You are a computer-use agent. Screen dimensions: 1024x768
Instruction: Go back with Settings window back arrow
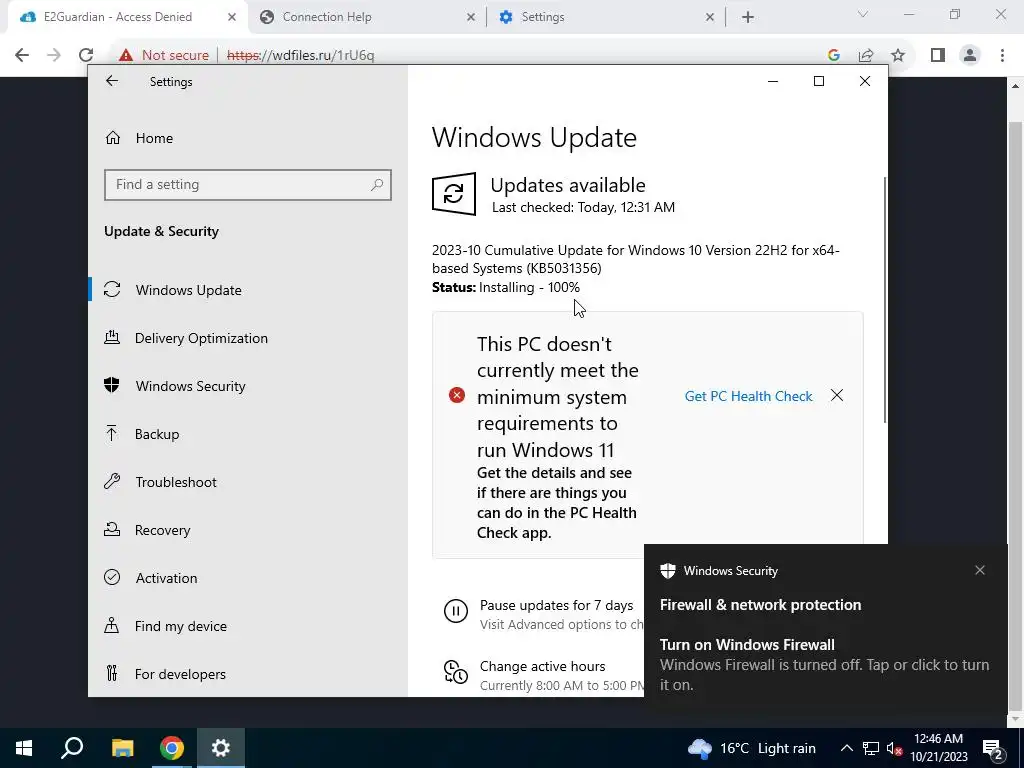112,81
